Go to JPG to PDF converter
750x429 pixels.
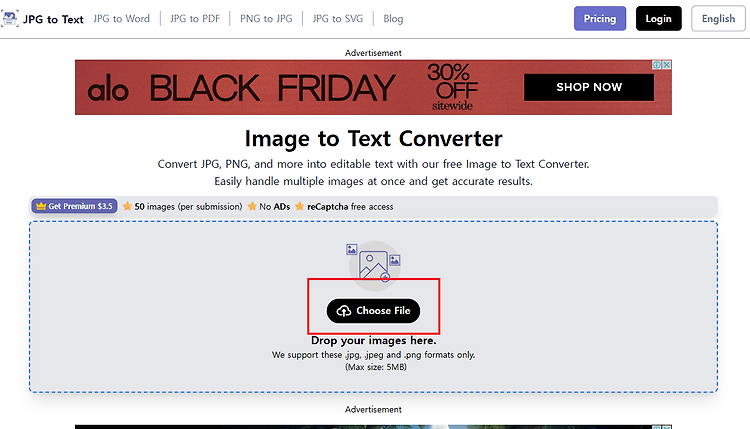coord(195,19)
